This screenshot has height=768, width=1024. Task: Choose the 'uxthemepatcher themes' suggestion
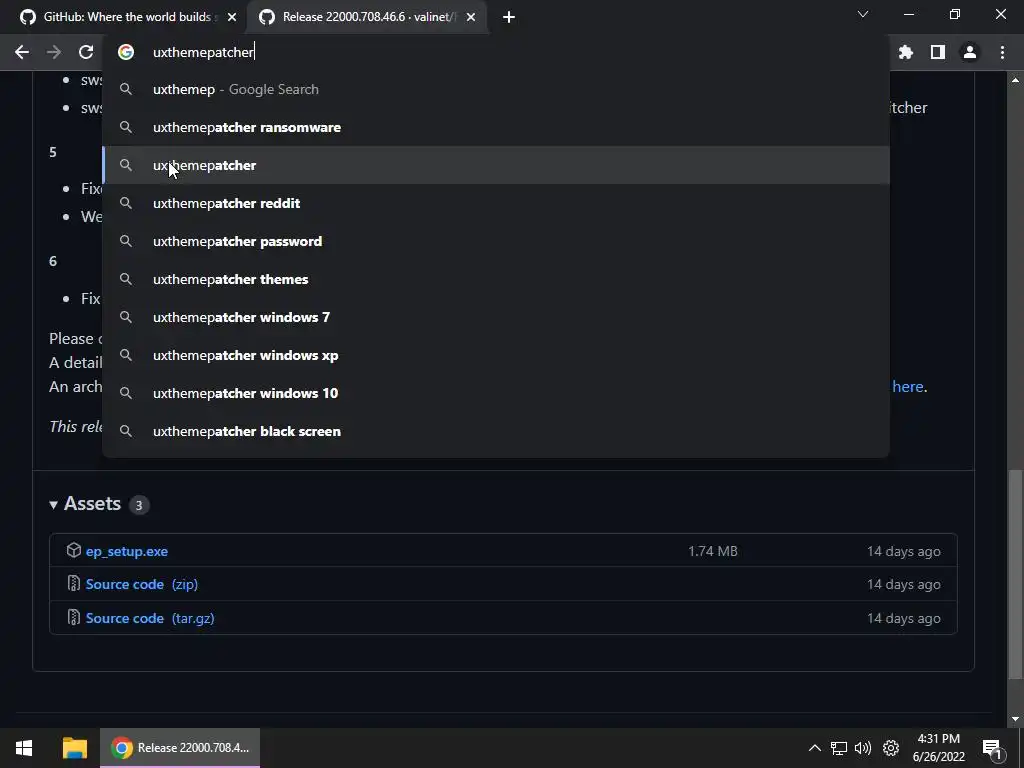(496, 279)
